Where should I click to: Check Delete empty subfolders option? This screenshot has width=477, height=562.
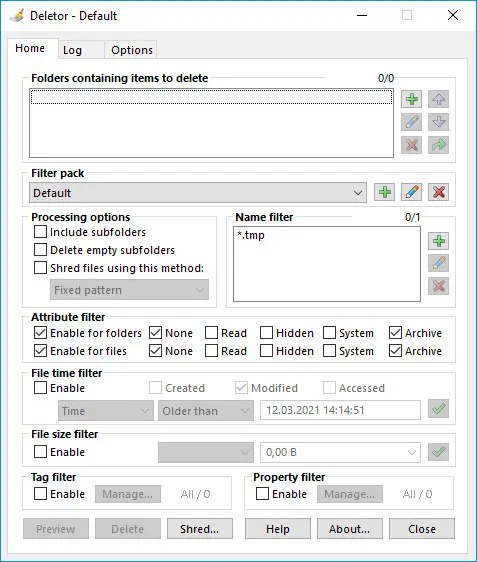tap(40, 250)
